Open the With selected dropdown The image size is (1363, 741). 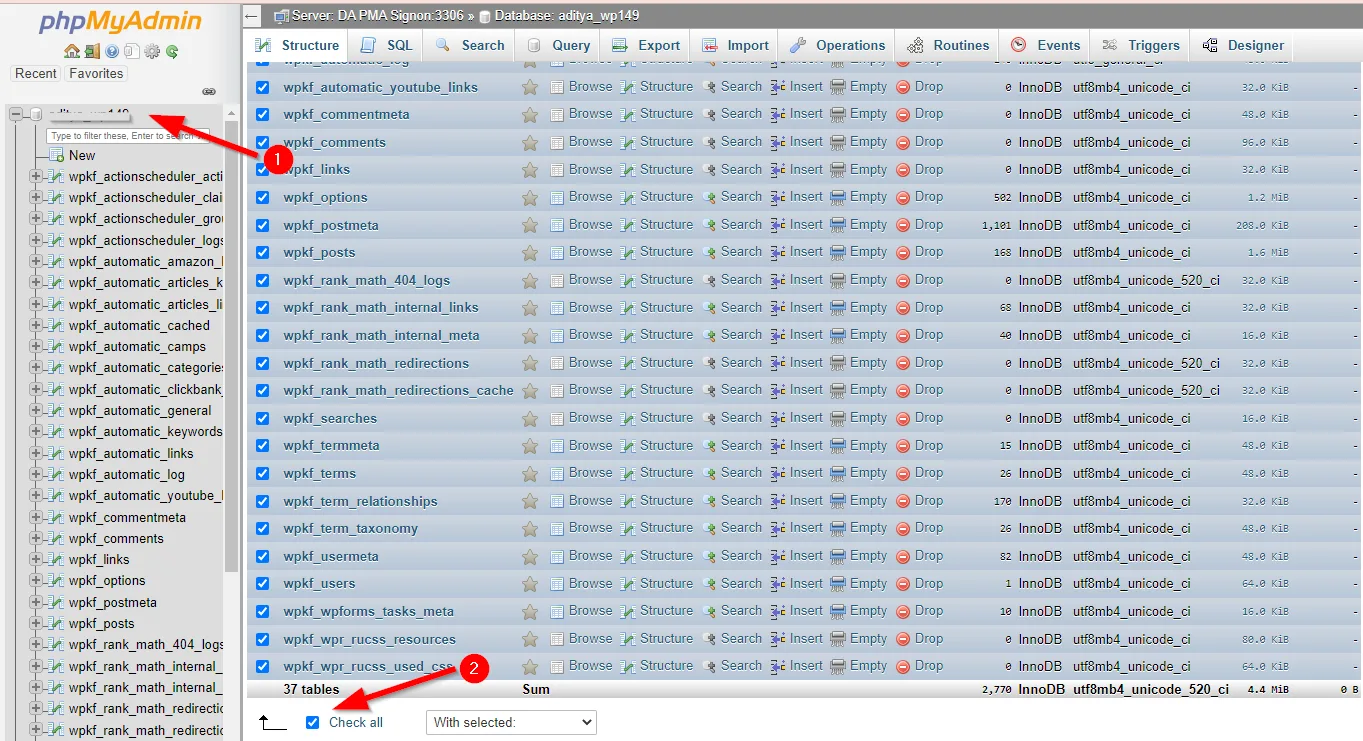point(511,722)
